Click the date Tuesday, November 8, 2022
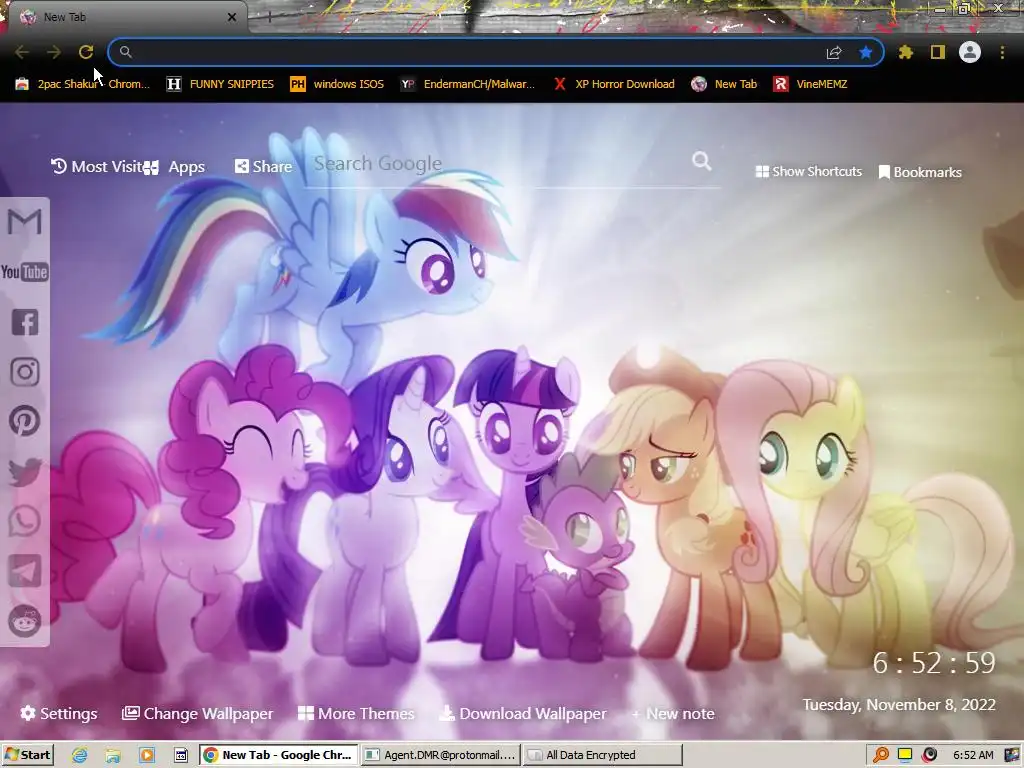The image size is (1024, 768). [x=899, y=705]
